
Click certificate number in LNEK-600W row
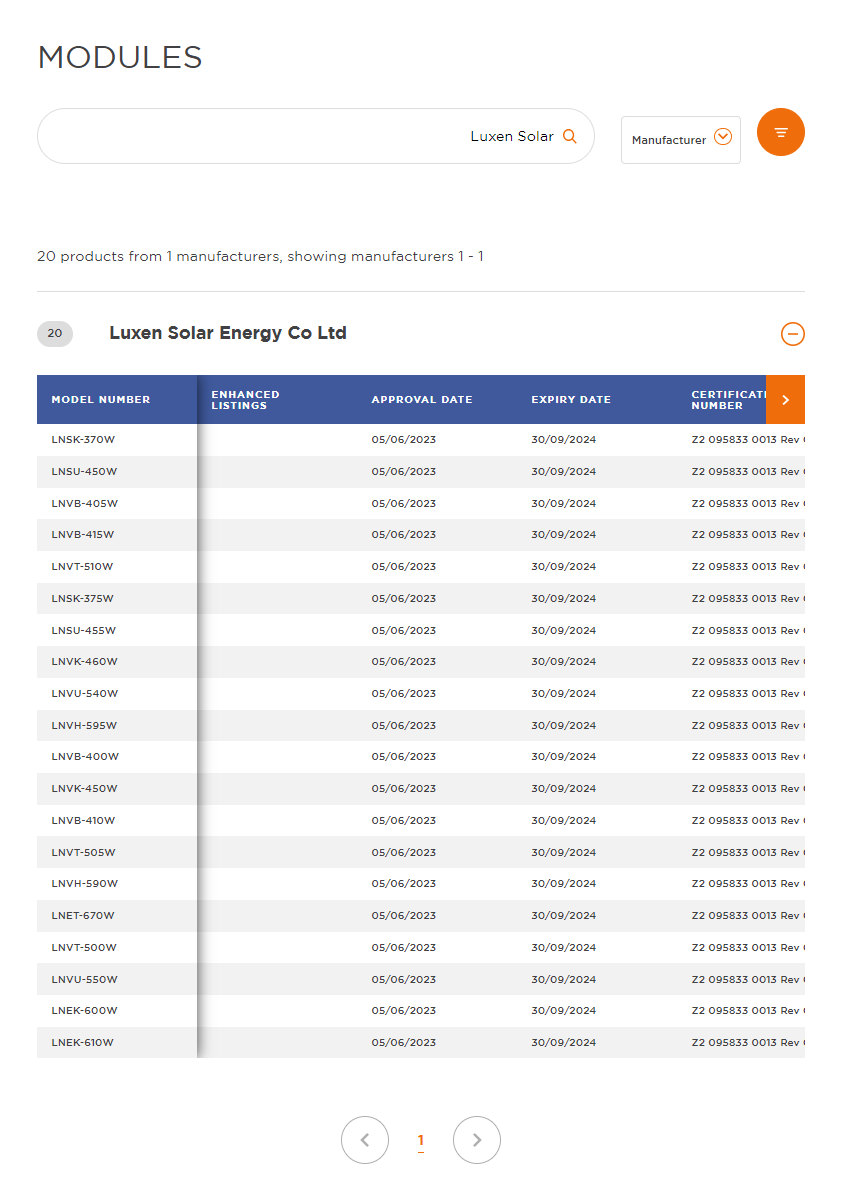point(748,1011)
